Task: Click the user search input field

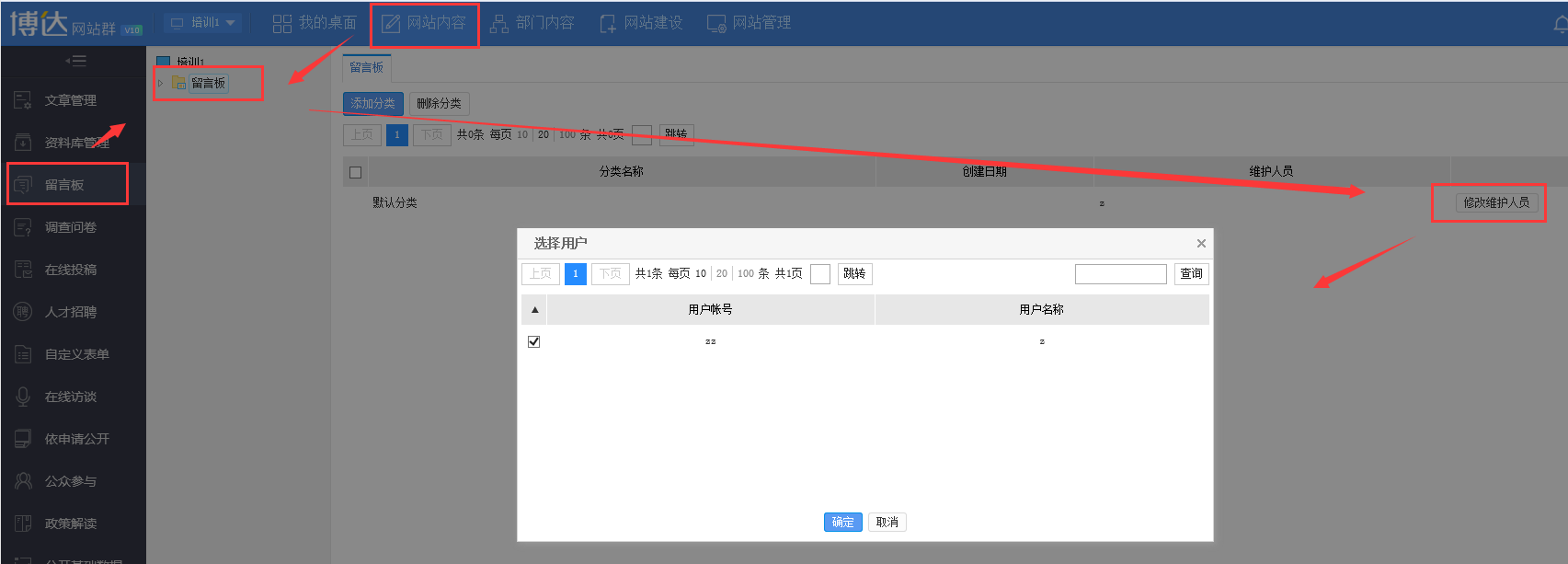Action: (1120, 274)
